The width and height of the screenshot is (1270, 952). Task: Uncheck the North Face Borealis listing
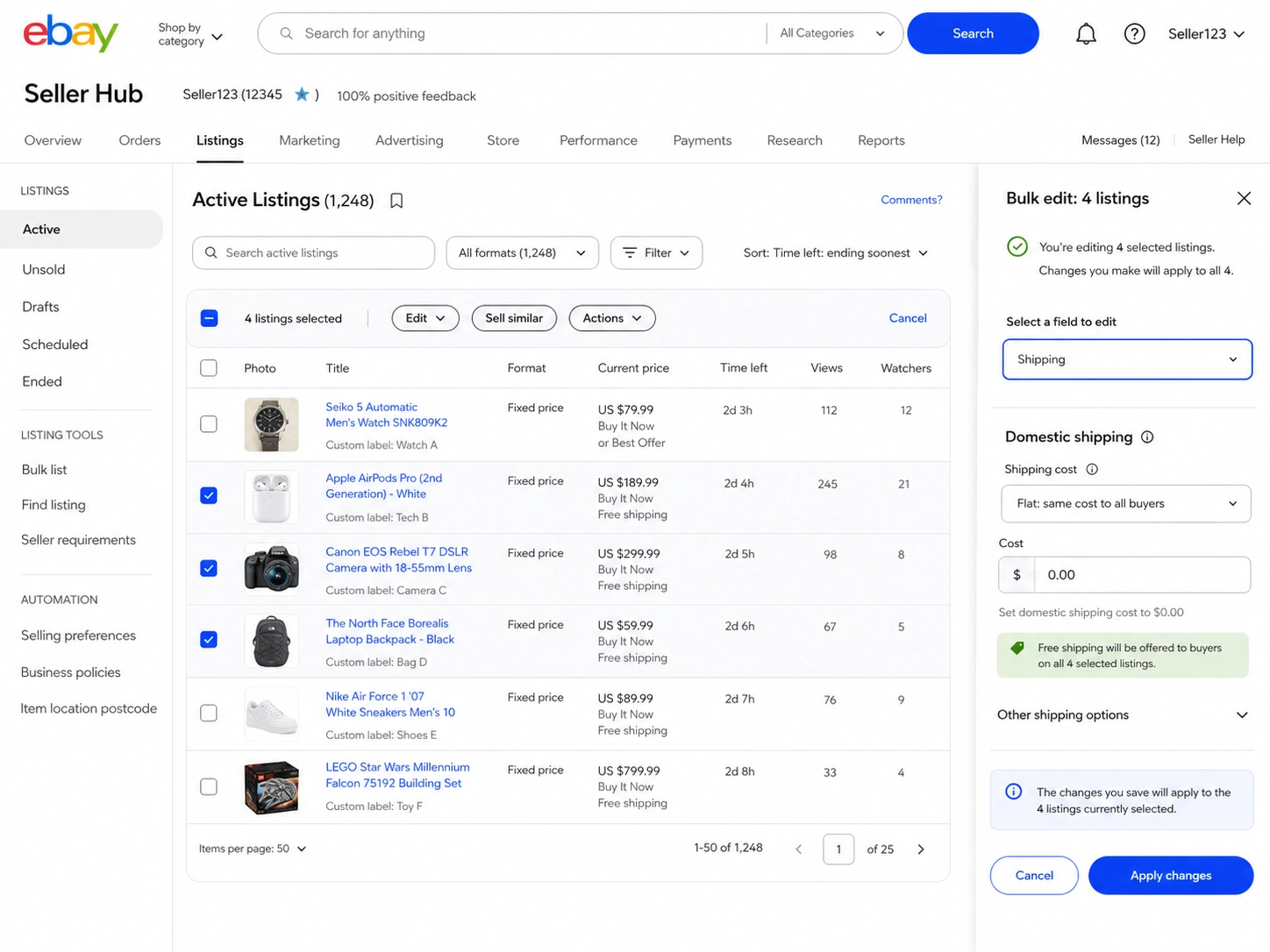[x=209, y=640]
